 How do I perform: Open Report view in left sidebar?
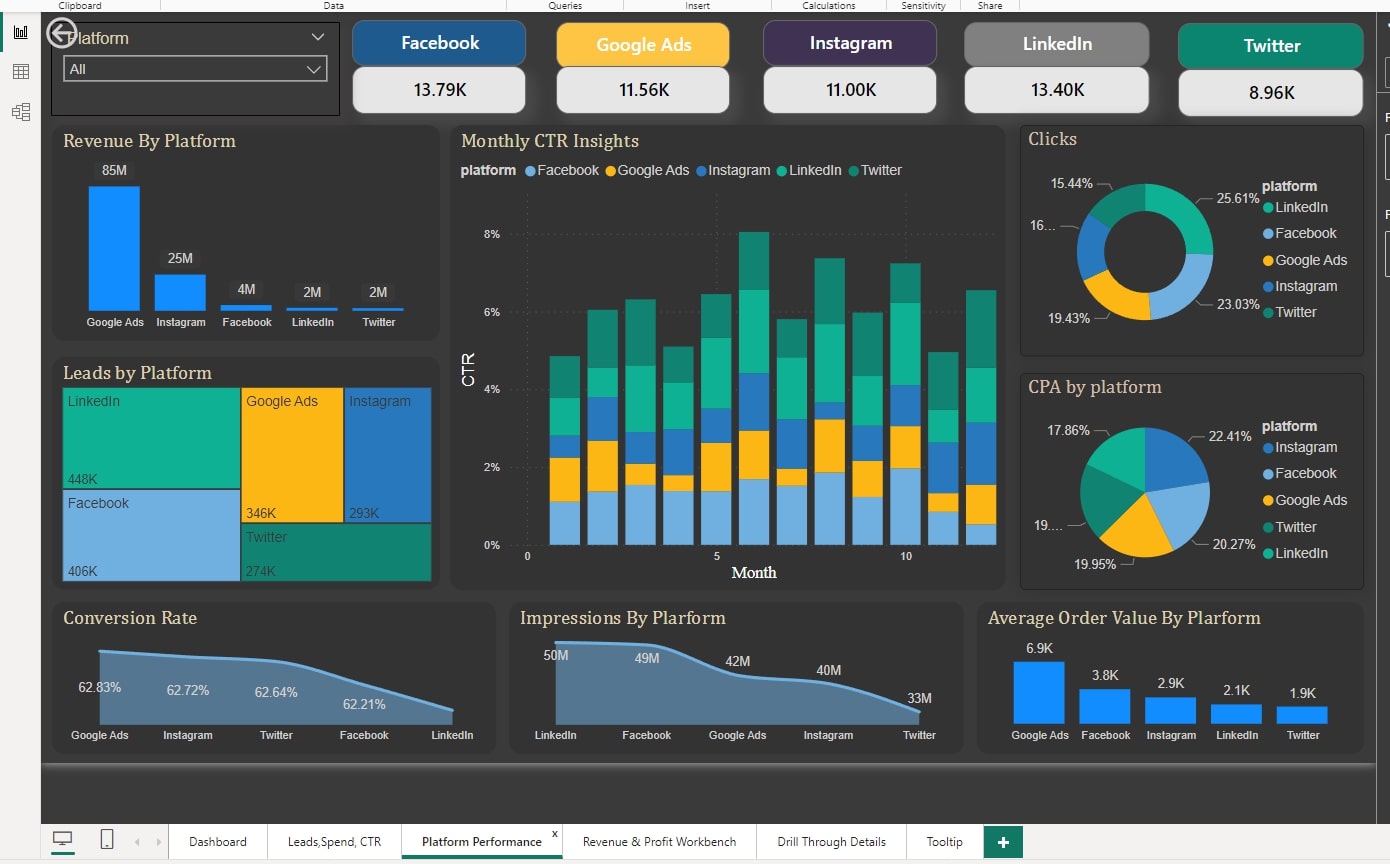[x=20, y=32]
